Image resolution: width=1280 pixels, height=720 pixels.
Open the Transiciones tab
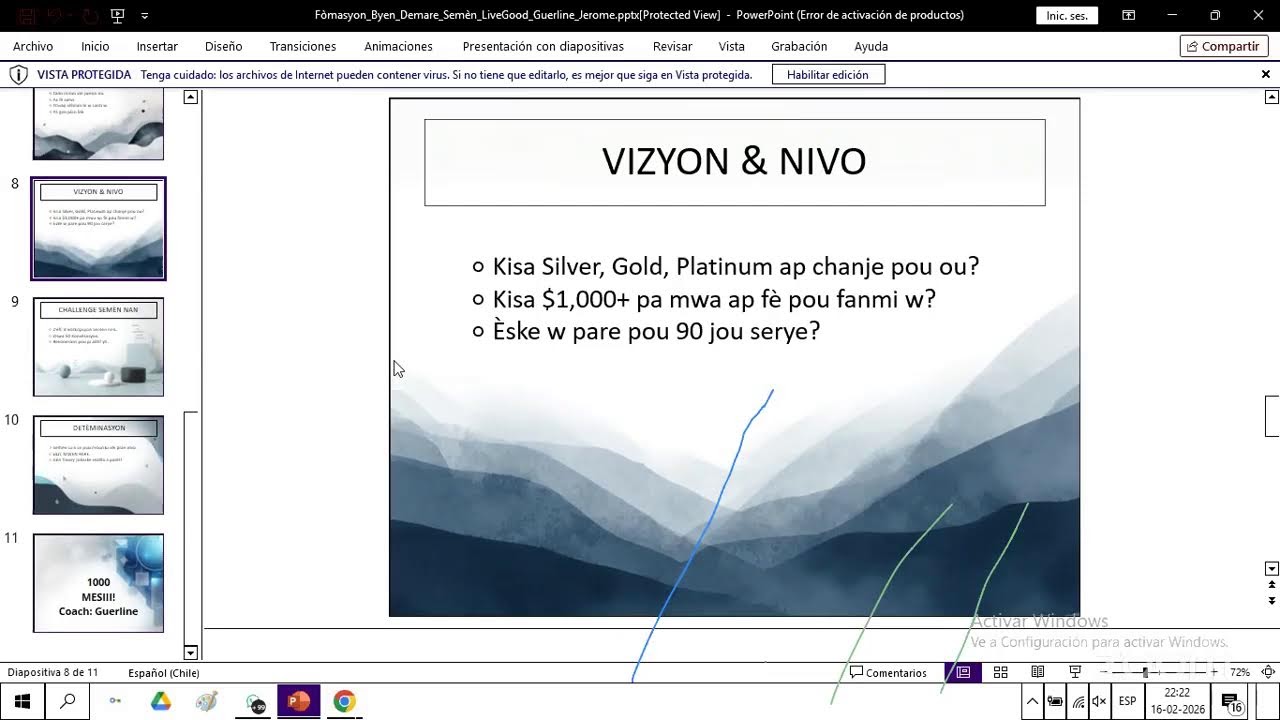point(303,46)
